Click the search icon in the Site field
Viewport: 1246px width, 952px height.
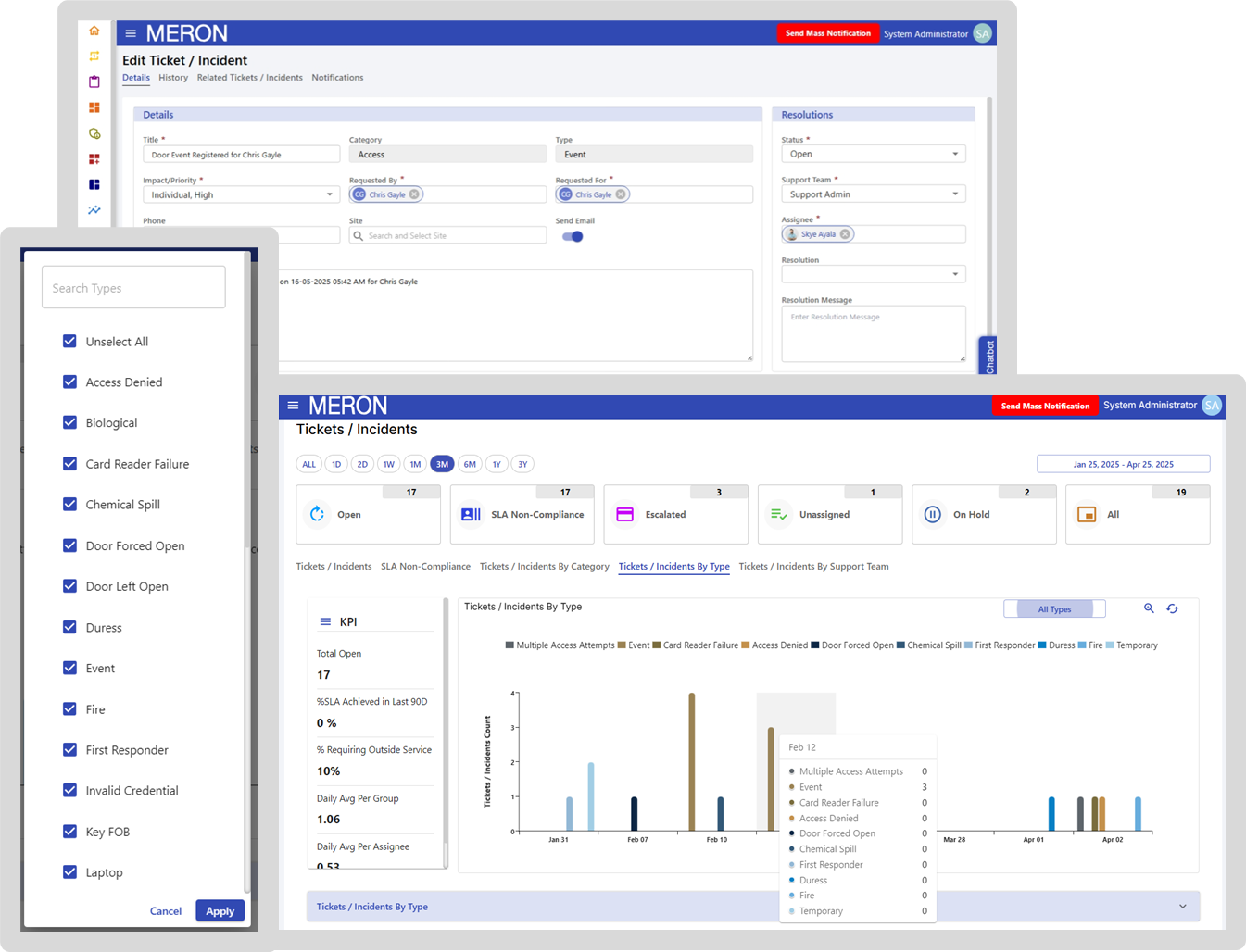(359, 236)
